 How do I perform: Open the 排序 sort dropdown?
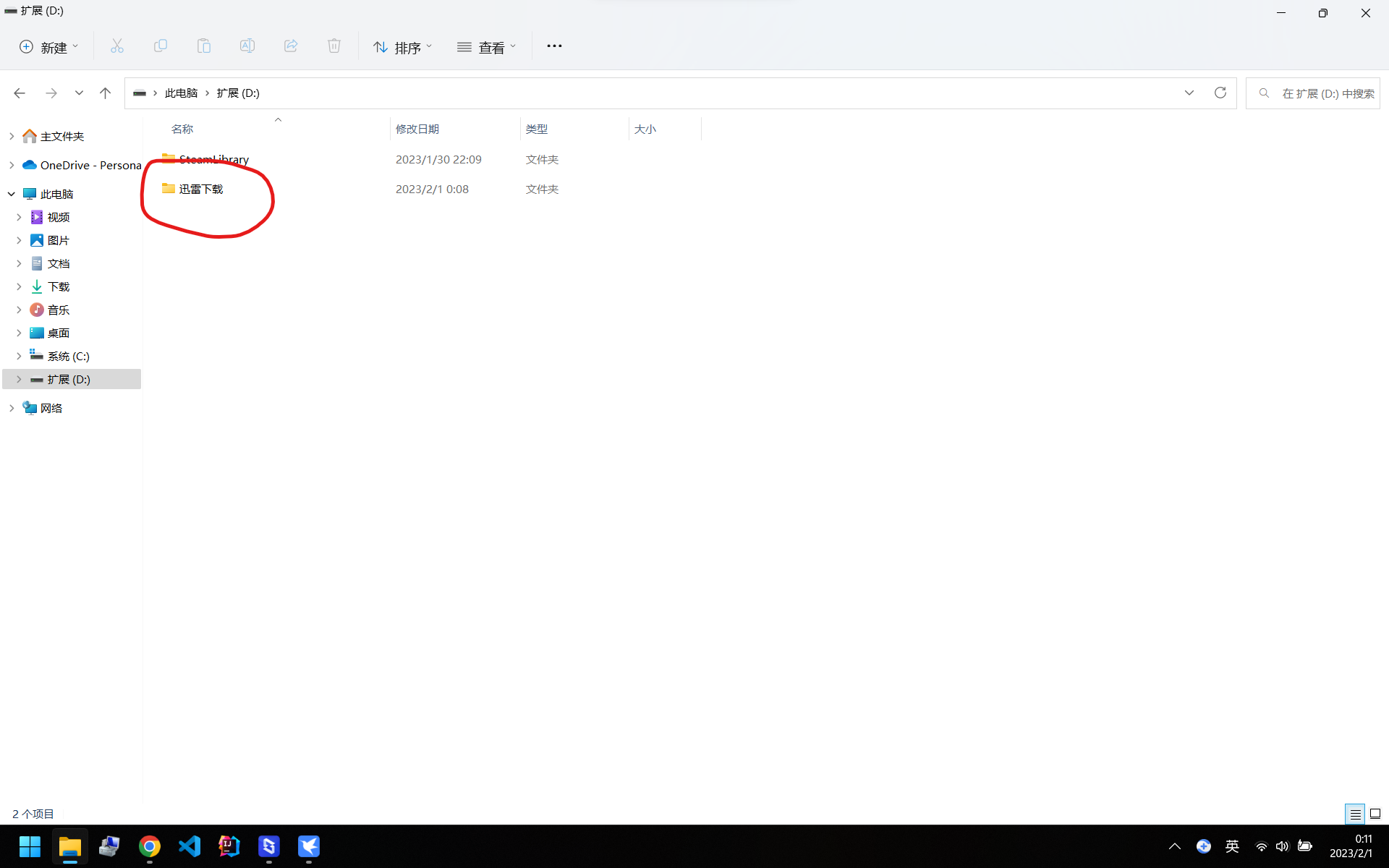402,47
